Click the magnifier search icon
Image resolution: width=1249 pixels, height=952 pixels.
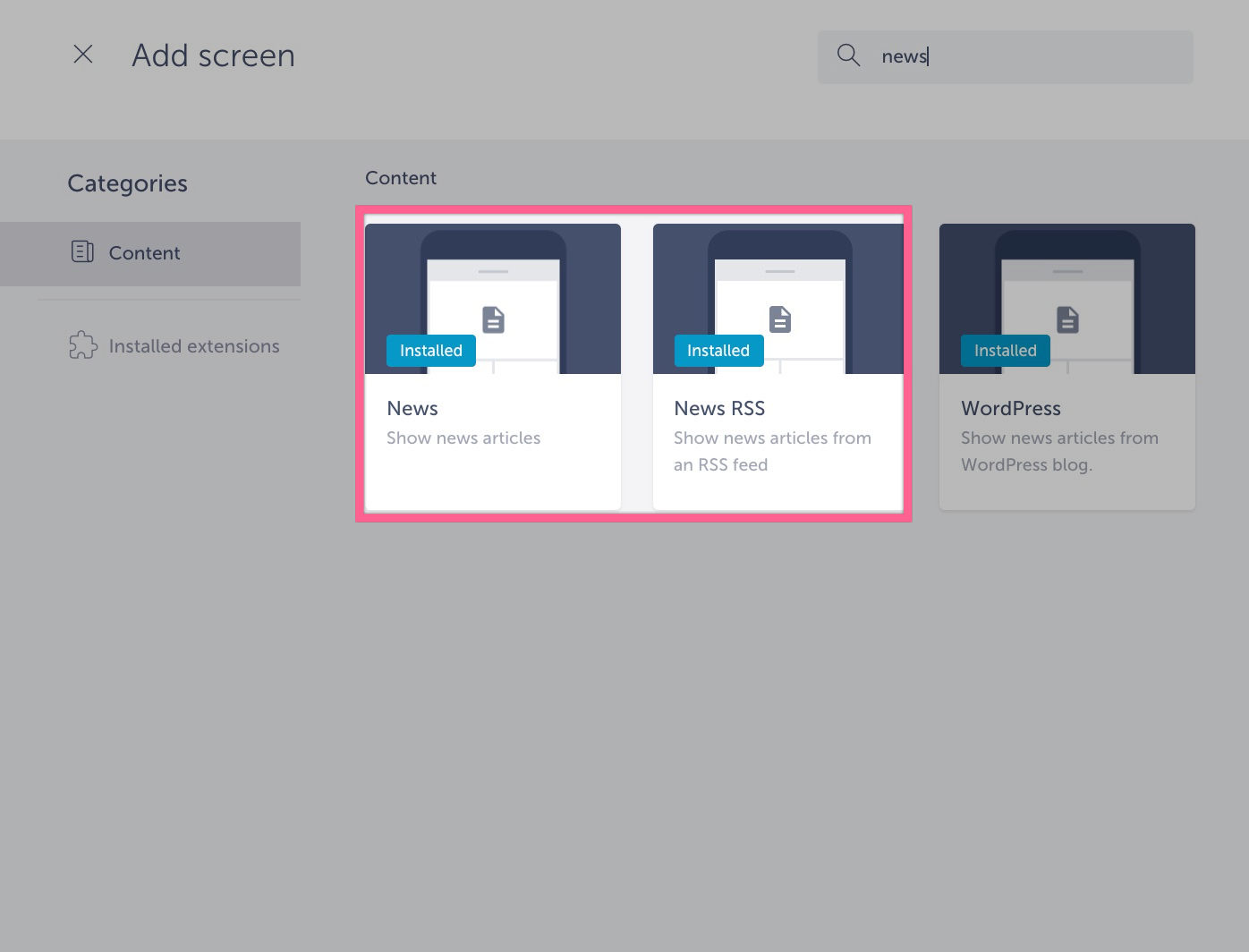(848, 55)
